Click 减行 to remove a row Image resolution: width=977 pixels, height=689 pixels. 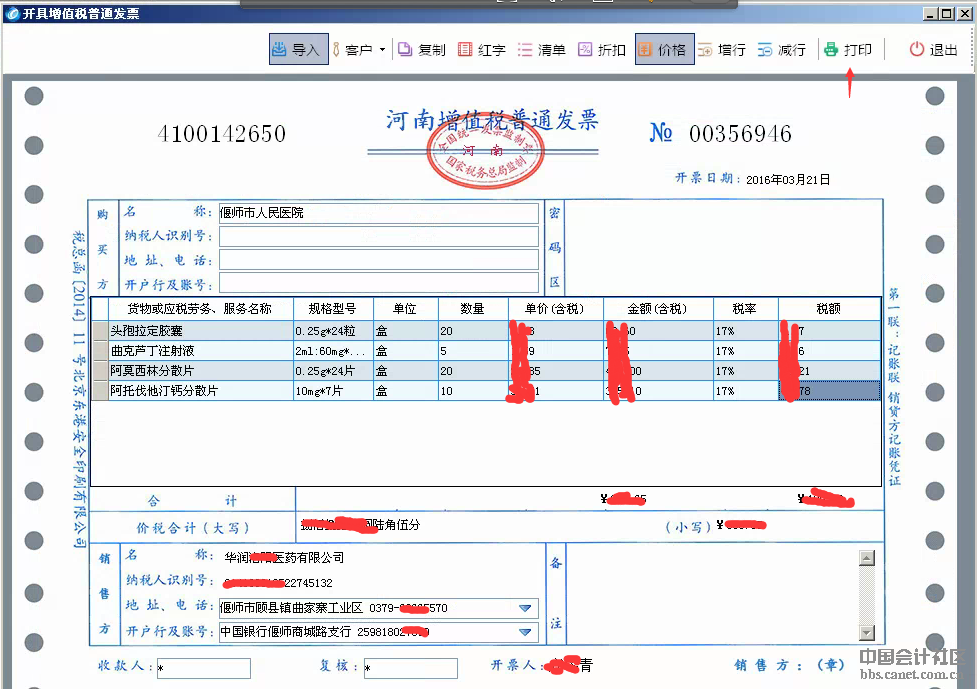coord(781,50)
